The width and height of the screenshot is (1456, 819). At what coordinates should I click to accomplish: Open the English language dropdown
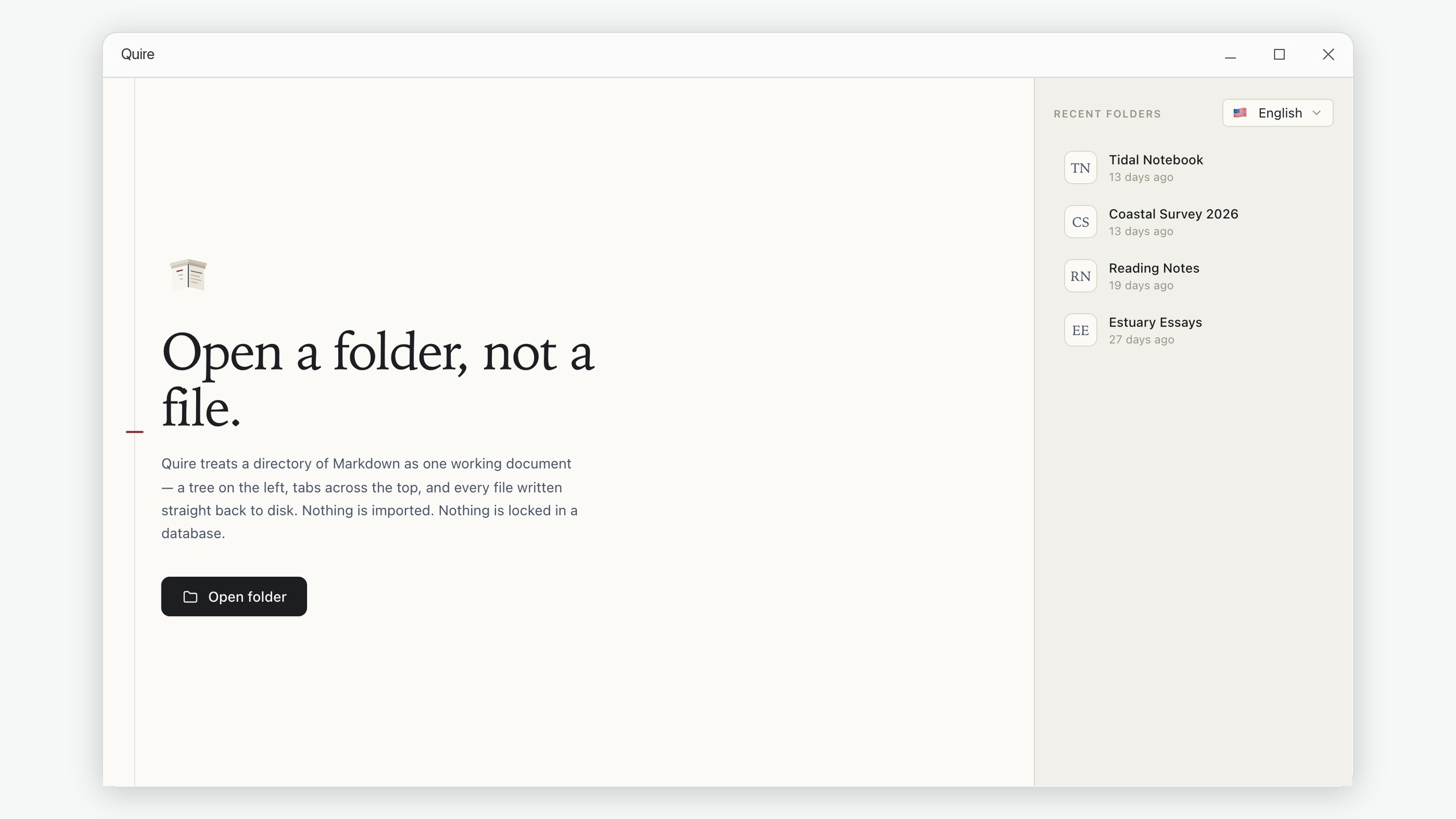1277,113
